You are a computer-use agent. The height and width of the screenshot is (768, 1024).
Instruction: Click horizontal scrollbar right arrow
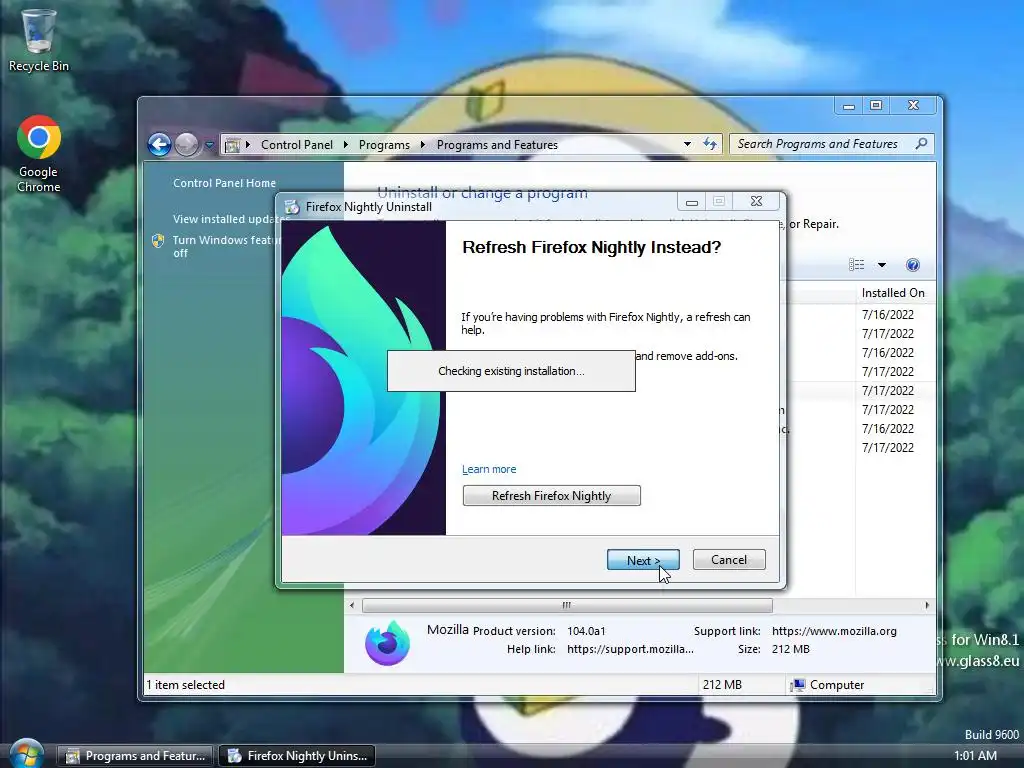click(x=927, y=605)
